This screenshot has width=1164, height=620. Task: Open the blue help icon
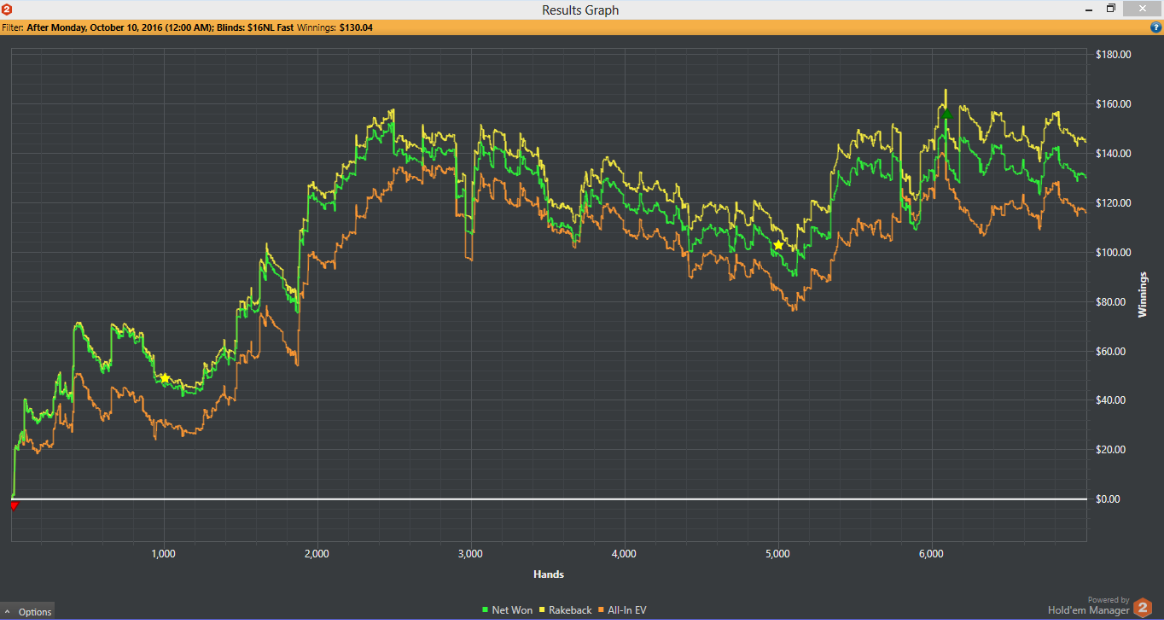[1155, 27]
